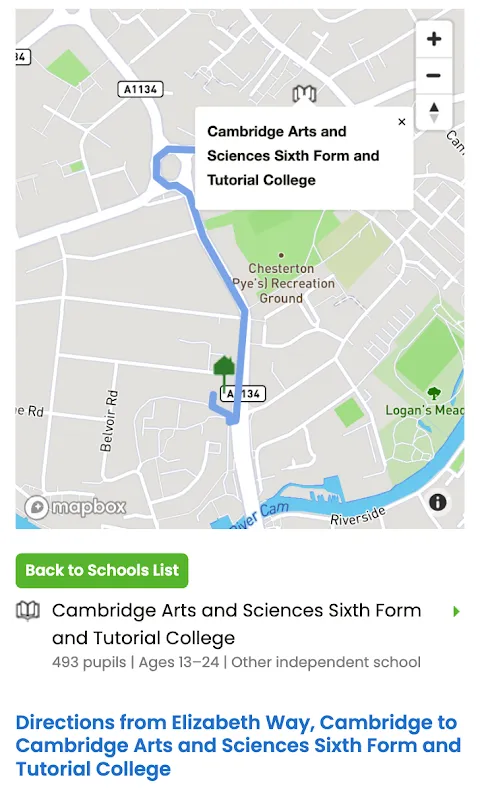Zoom in using the plus button

pyautogui.click(x=434, y=39)
